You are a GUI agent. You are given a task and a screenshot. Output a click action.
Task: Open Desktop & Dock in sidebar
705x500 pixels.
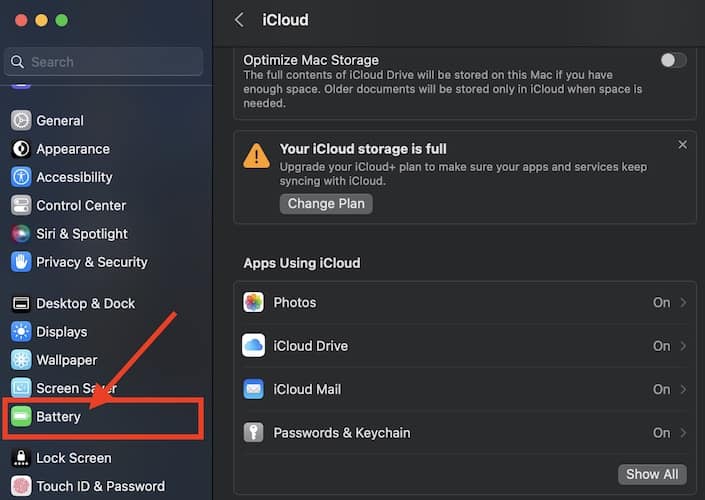85,303
